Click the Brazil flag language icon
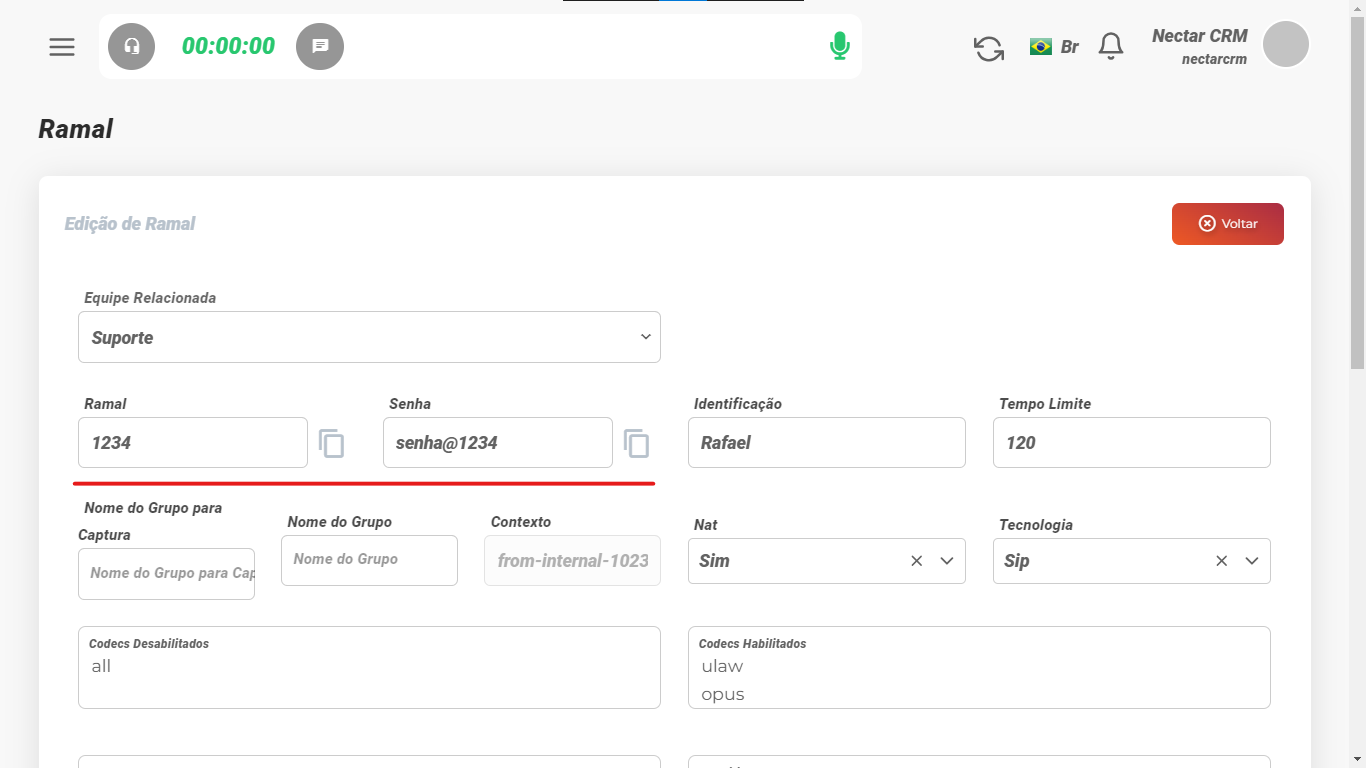This screenshot has width=1366, height=768. tap(1041, 46)
